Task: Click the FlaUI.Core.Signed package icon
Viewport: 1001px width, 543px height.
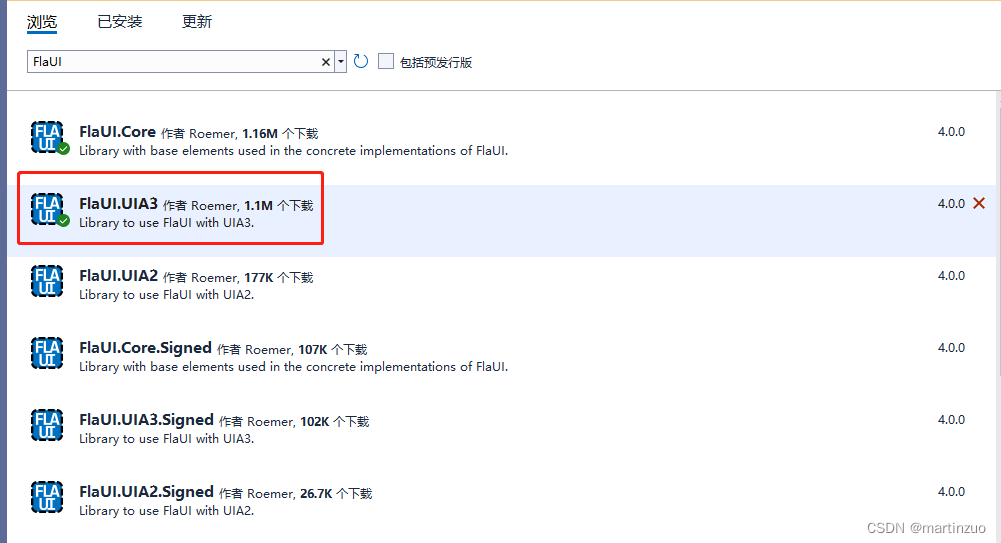Action: [x=47, y=353]
